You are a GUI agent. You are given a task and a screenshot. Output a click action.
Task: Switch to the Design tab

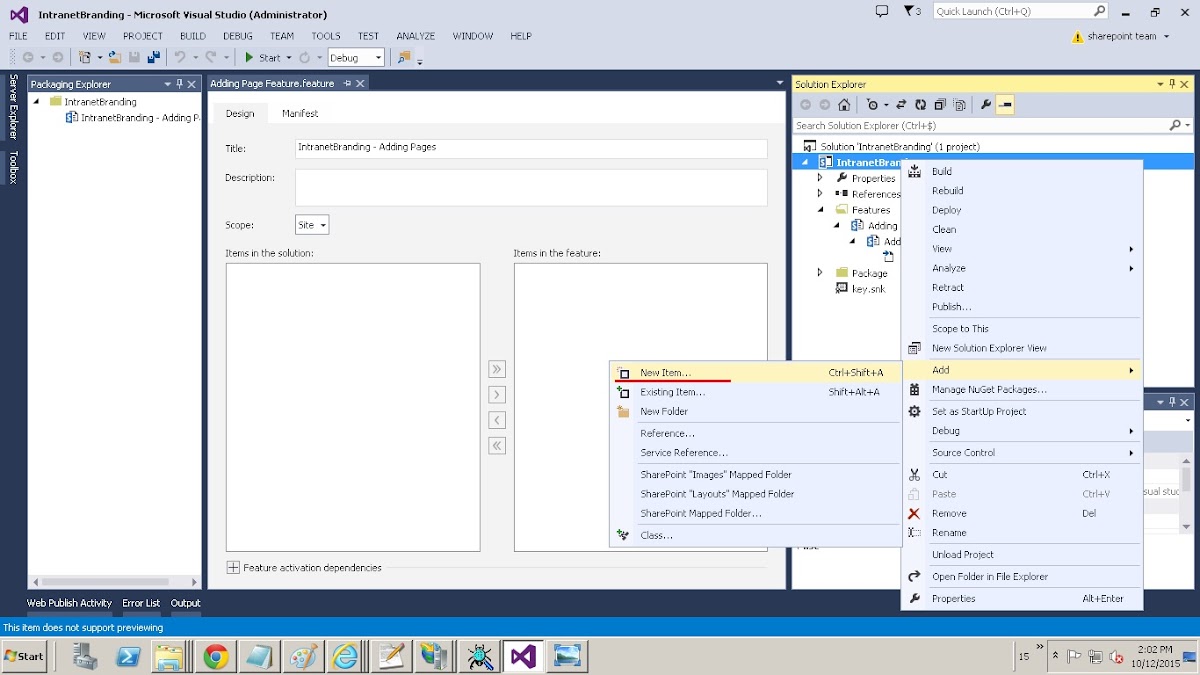tap(240, 114)
